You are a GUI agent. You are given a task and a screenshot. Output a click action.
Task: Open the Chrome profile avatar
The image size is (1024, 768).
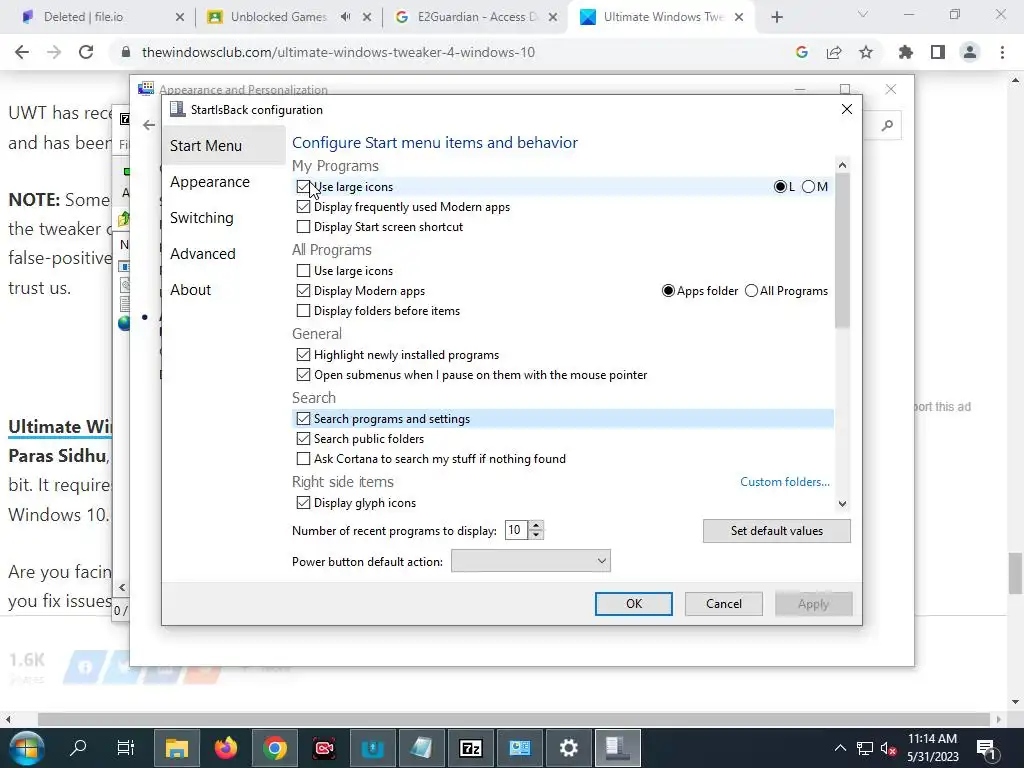pyautogui.click(x=970, y=52)
